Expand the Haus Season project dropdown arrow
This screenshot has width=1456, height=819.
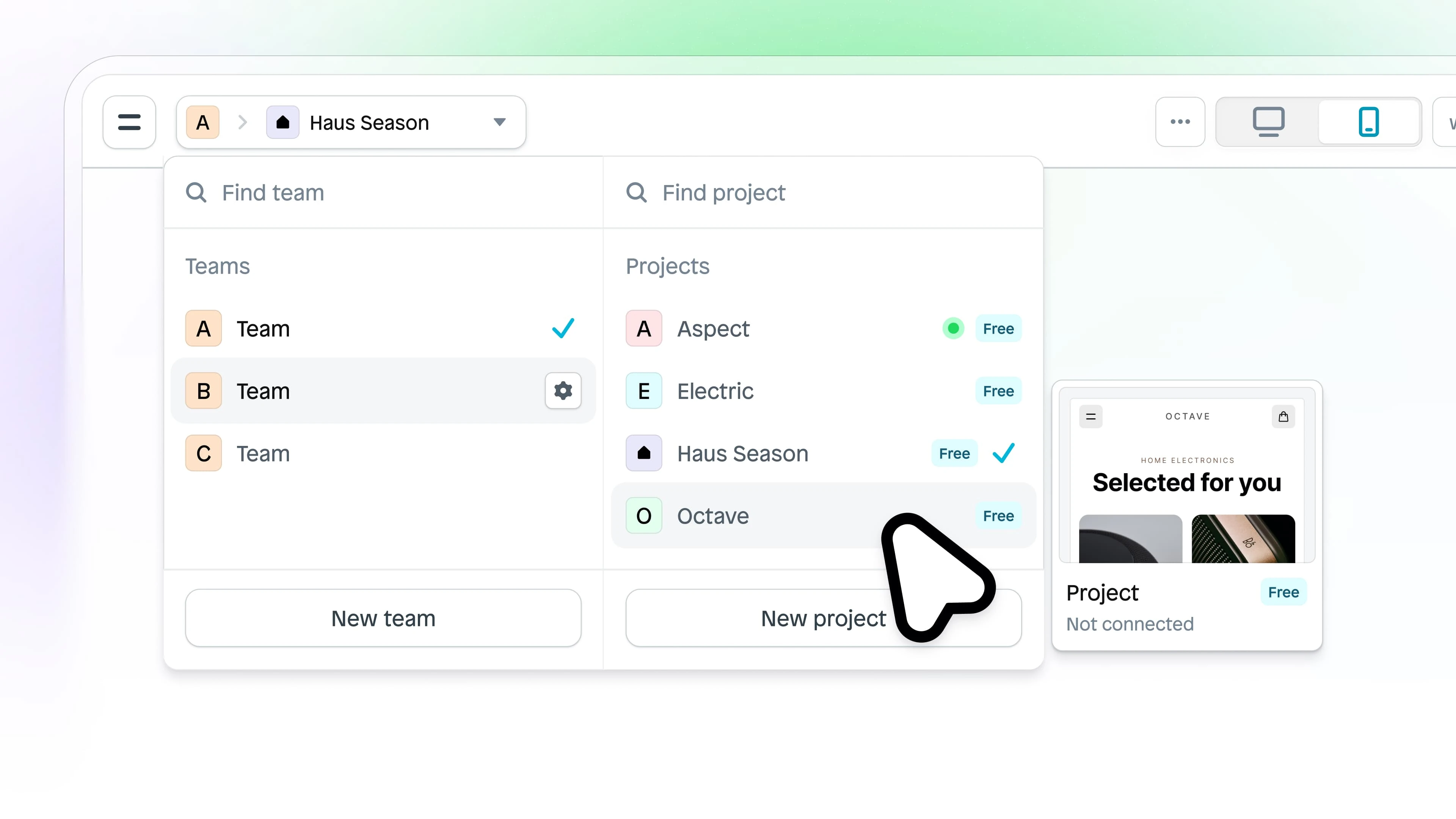pos(499,122)
